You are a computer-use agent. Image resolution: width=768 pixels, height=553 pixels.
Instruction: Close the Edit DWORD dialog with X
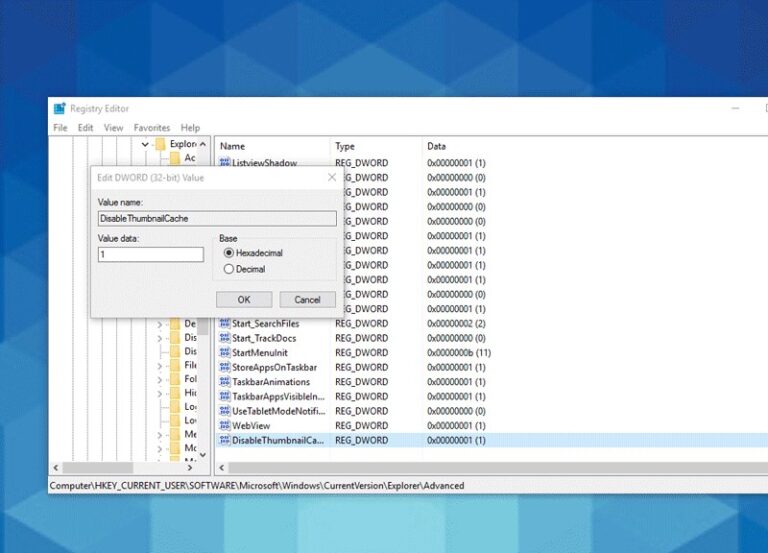pyautogui.click(x=332, y=177)
